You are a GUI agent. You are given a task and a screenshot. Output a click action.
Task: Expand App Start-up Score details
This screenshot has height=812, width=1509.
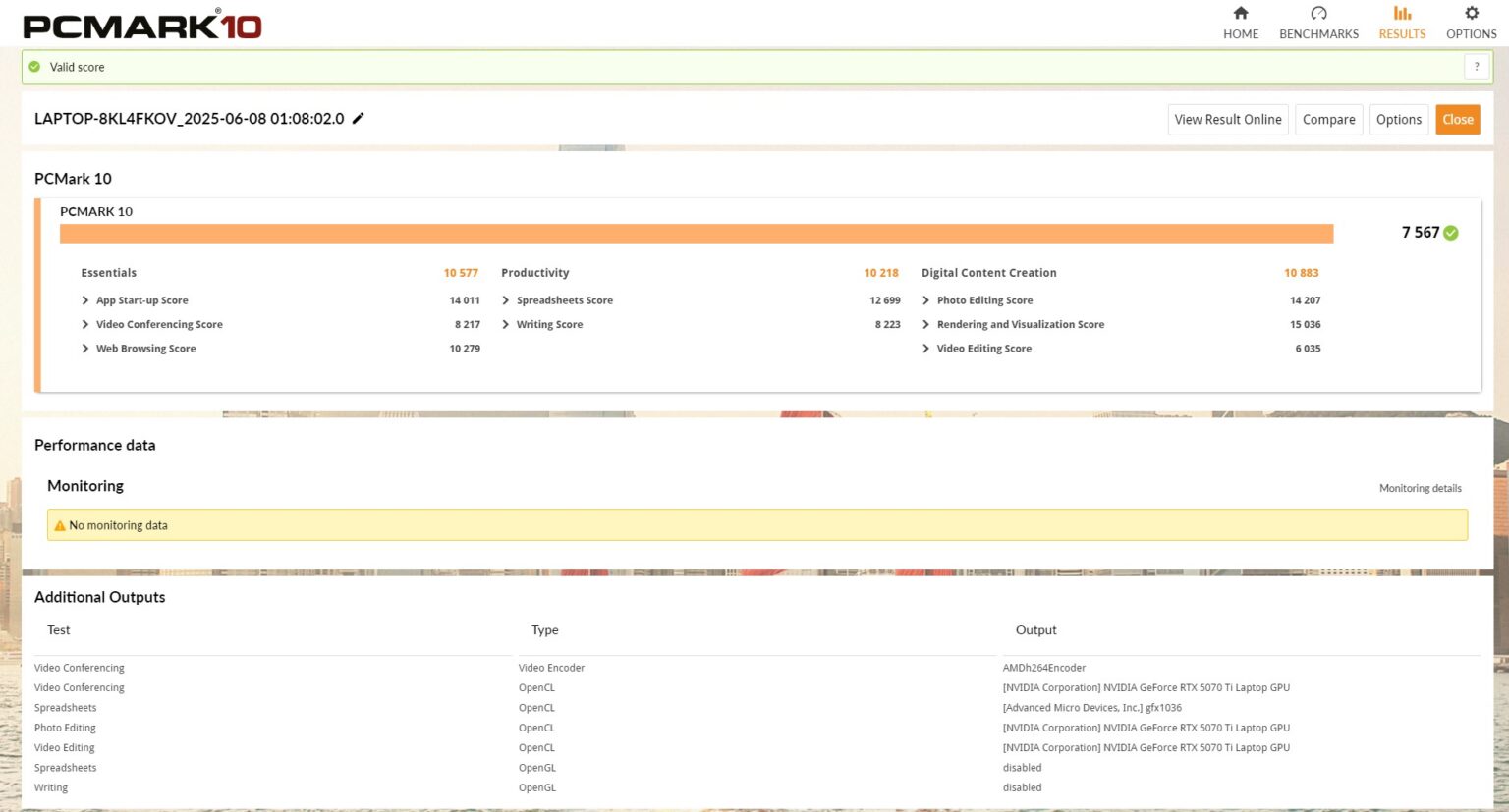pyautogui.click(x=85, y=300)
